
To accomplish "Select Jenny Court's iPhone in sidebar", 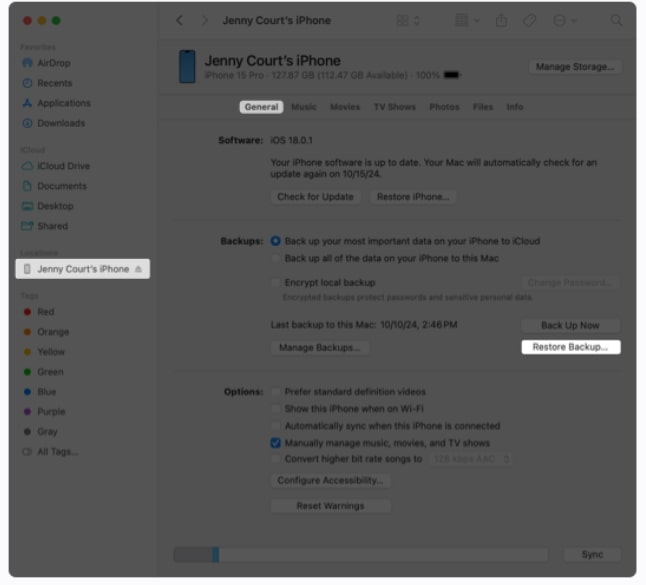I will 83,269.
